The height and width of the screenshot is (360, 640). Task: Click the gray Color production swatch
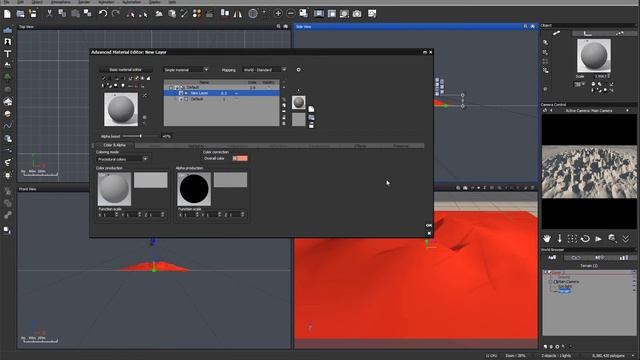151,180
